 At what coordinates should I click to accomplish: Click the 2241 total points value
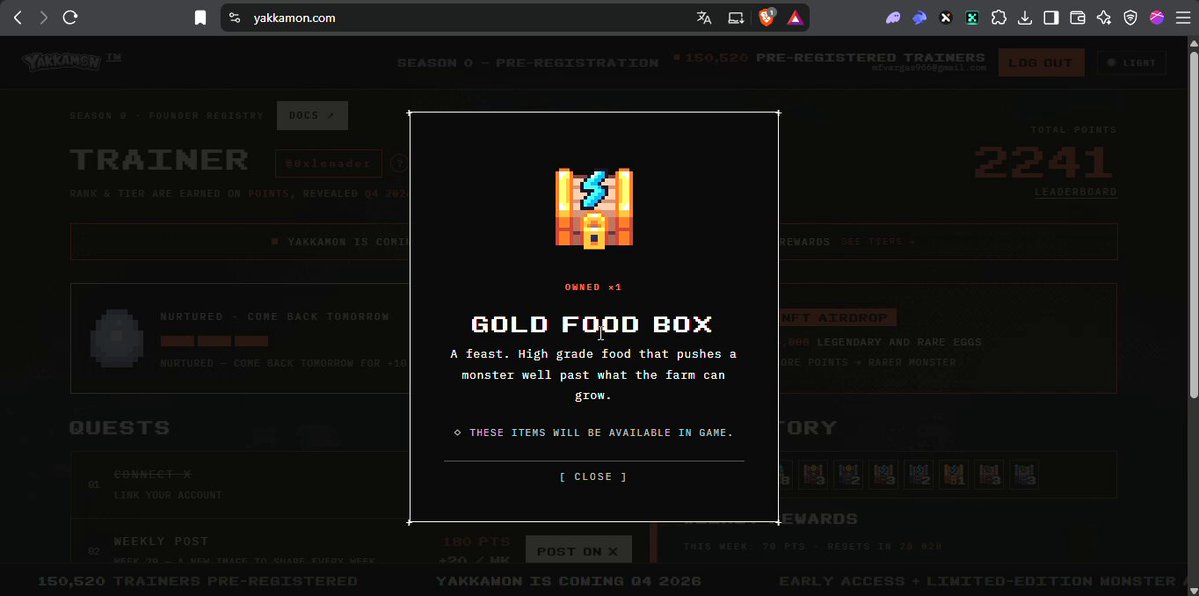(1045, 162)
